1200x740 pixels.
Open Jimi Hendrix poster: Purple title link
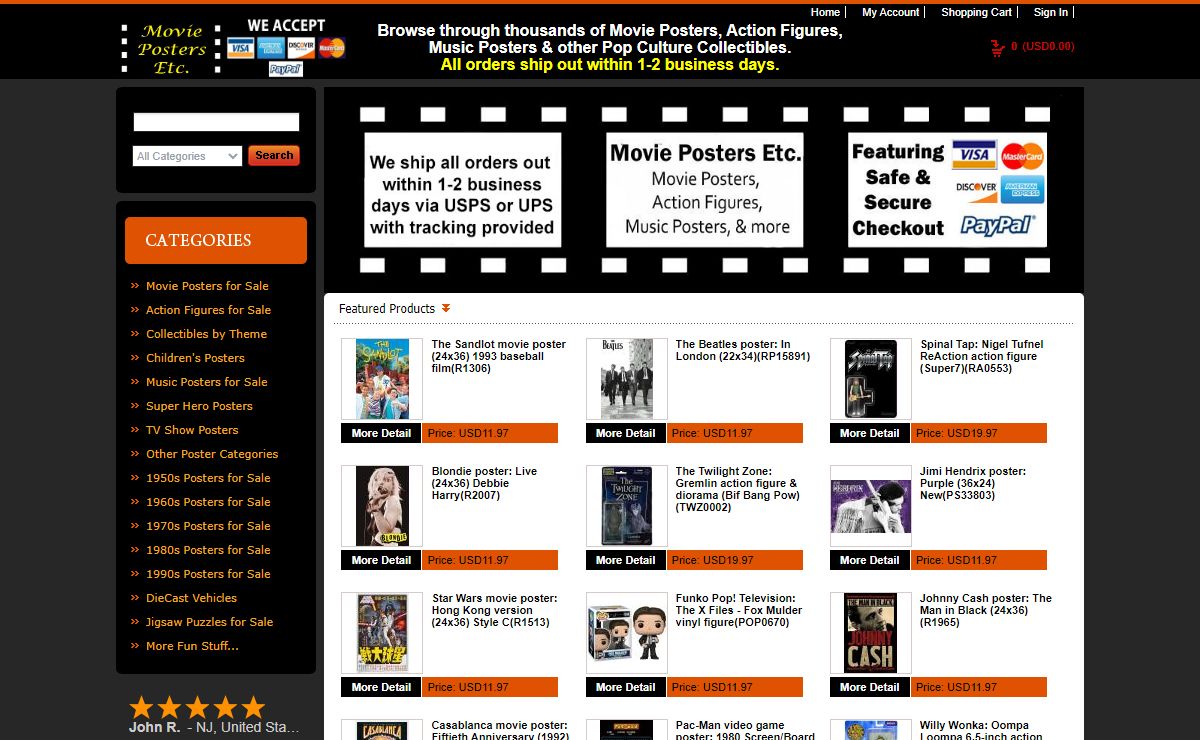pos(973,483)
